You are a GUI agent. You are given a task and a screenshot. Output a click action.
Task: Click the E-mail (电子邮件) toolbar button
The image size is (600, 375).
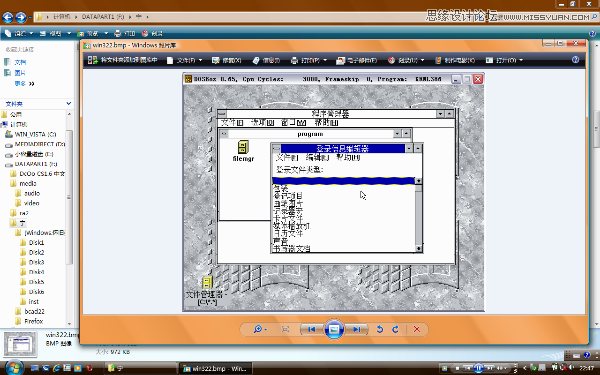(x=356, y=60)
